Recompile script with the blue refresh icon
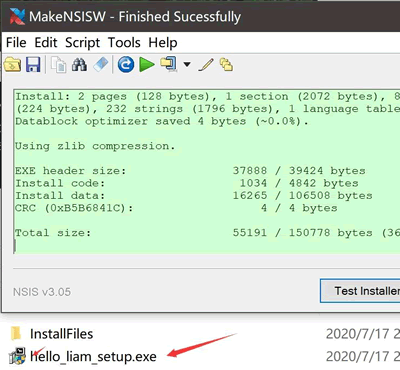 point(126,64)
